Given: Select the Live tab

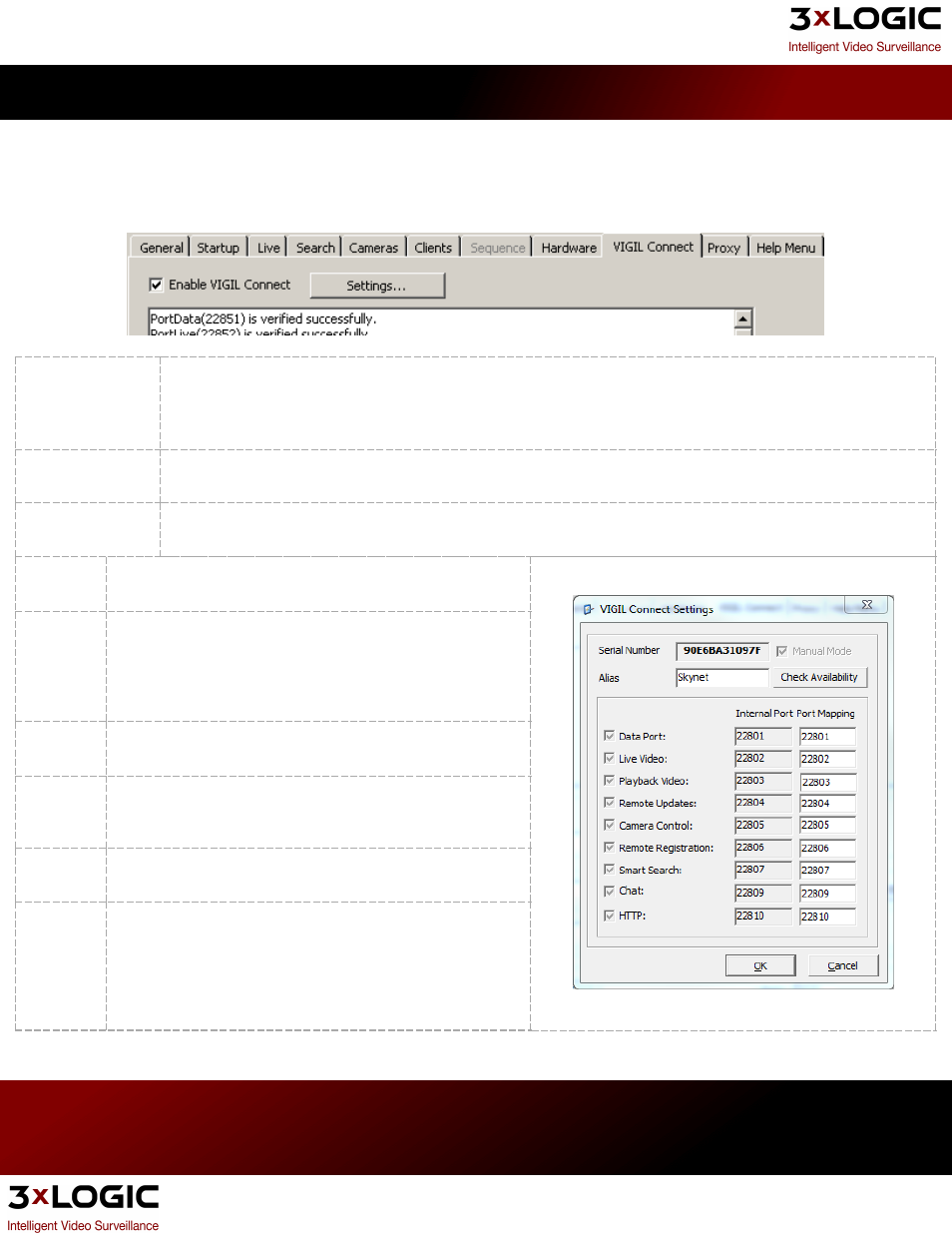Looking at the screenshot, I should pyautogui.click(x=268, y=248).
